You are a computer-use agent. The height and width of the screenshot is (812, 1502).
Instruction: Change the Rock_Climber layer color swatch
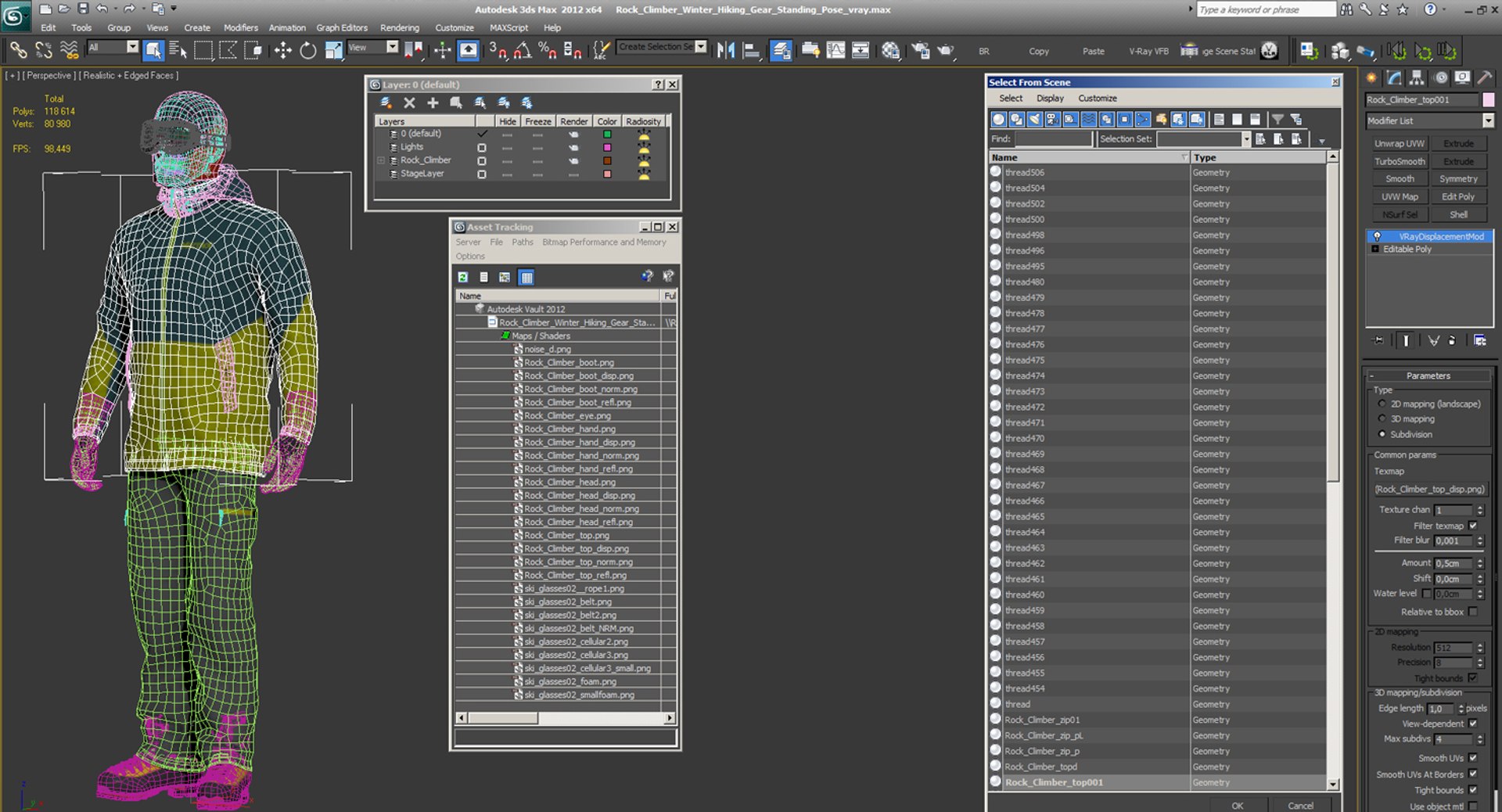pos(607,160)
